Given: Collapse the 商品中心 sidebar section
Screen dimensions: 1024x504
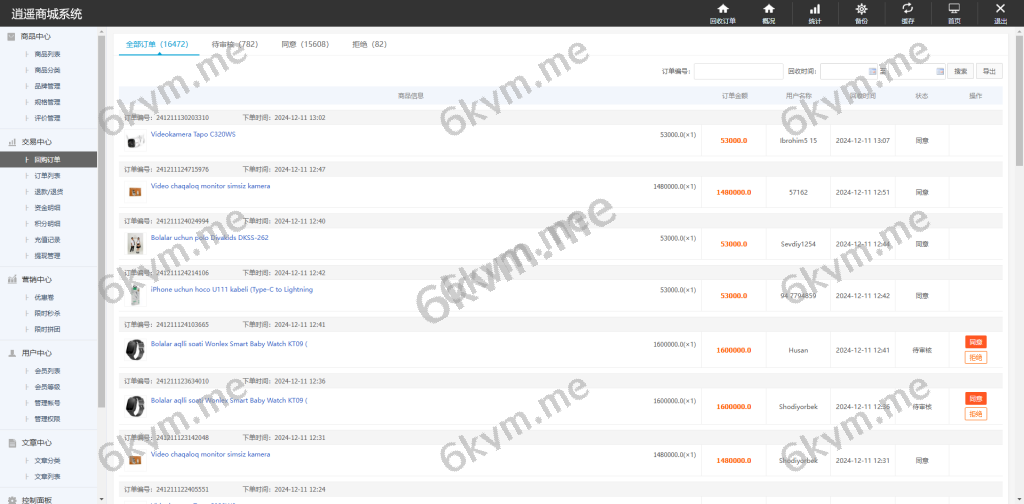Looking at the screenshot, I should click(49, 36).
